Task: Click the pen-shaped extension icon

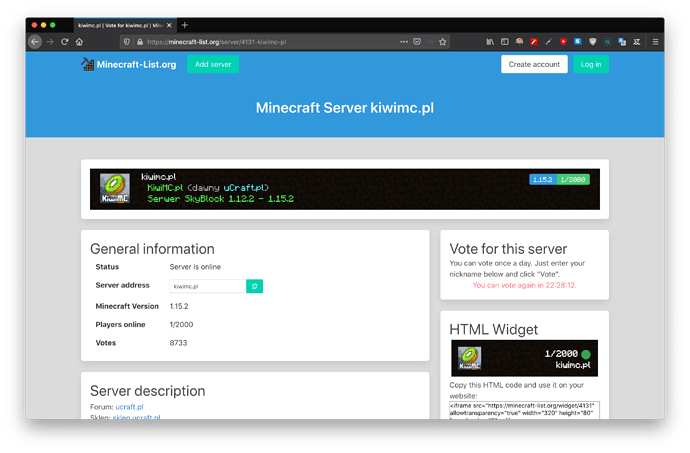Action: (x=548, y=42)
